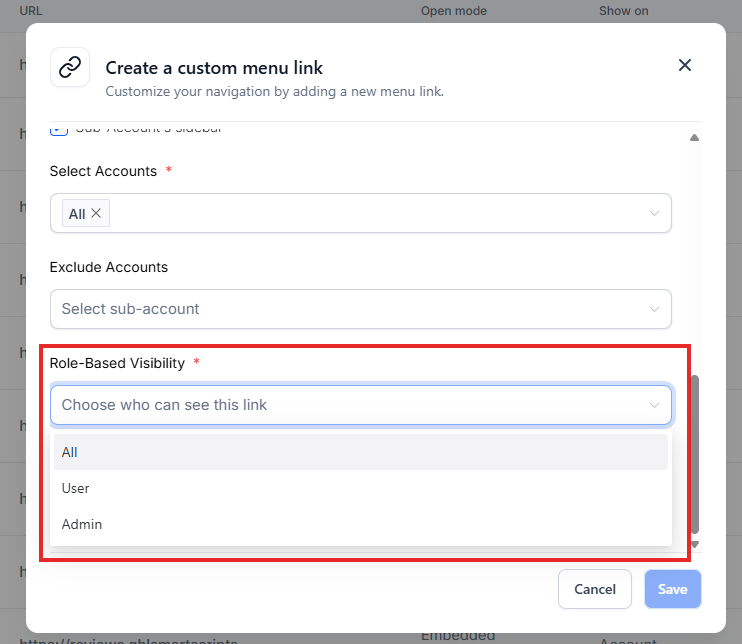Collapse the Role-Based Visibility chevron
This screenshot has height=644, width=742.
tap(654, 405)
